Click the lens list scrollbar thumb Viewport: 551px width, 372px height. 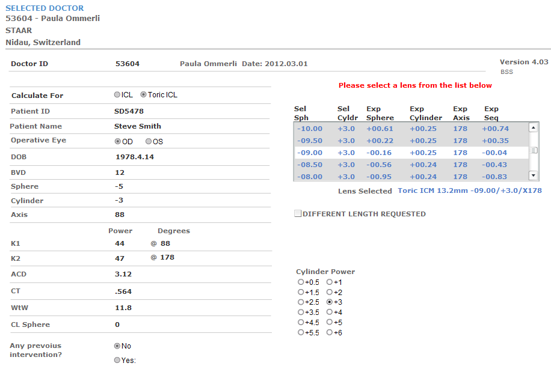[534, 150]
